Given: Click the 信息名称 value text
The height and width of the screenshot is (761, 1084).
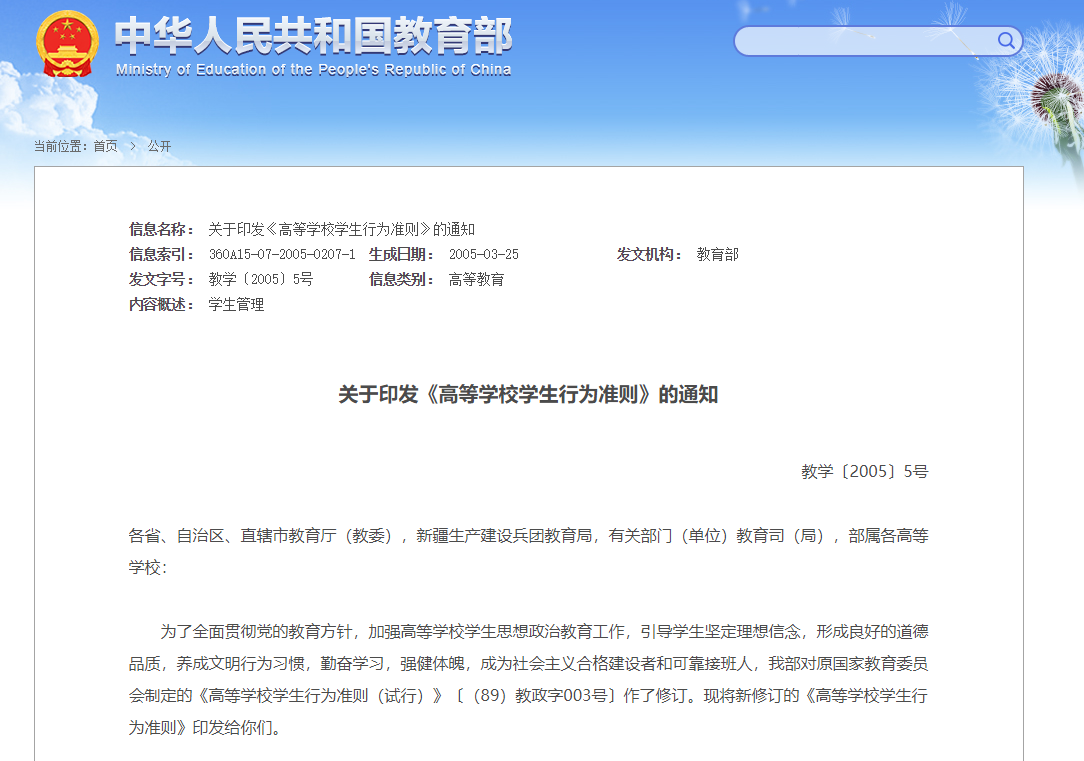Looking at the screenshot, I should coord(341,229).
